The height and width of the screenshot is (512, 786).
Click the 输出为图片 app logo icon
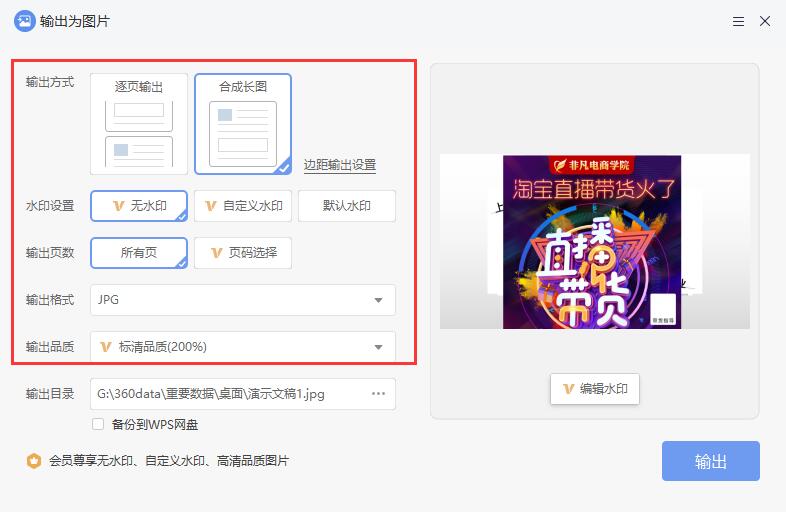point(24,21)
